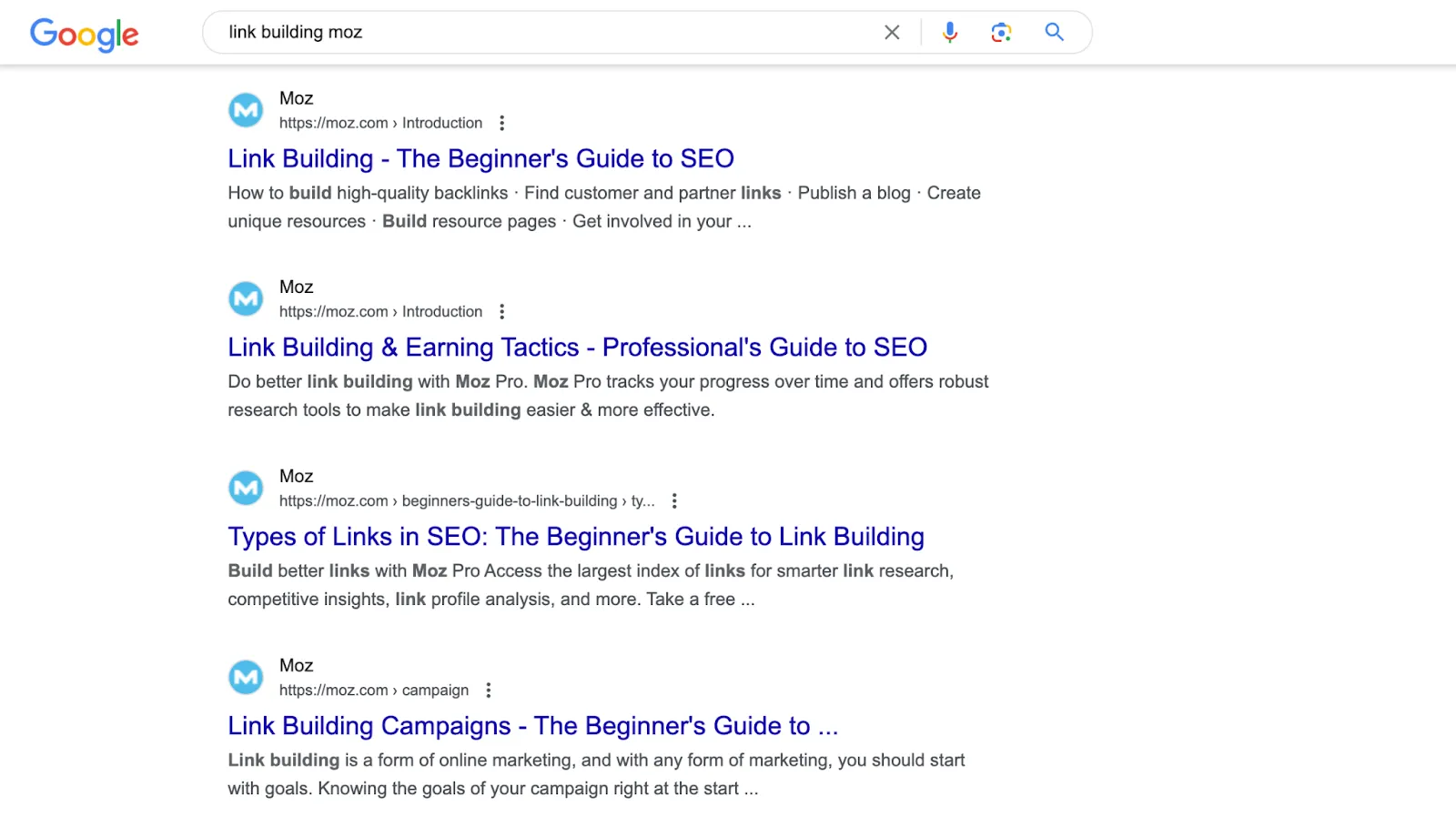The height and width of the screenshot is (827, 1456).
Task: Clear the search box with the X icon
Action: (892, 33)
